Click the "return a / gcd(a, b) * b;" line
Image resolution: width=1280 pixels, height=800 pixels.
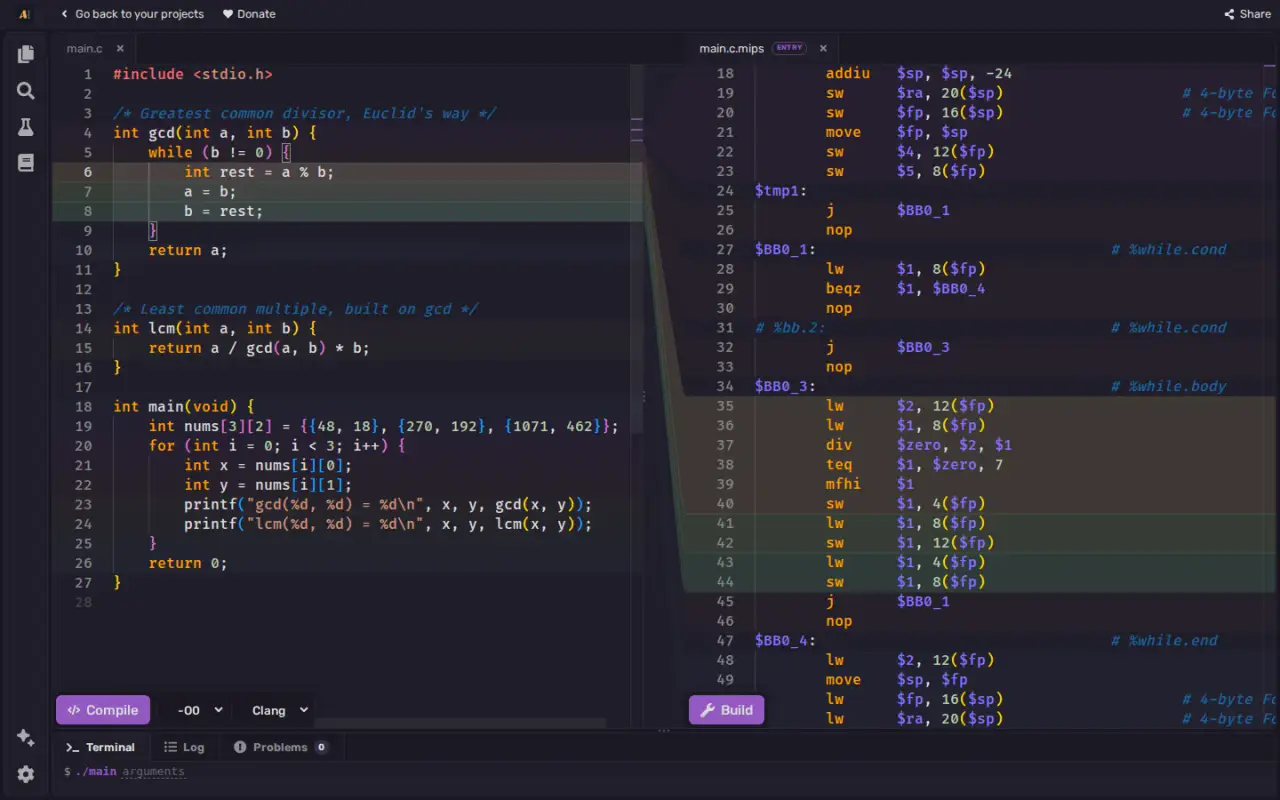pyautogui.click(x=259, y=348)
